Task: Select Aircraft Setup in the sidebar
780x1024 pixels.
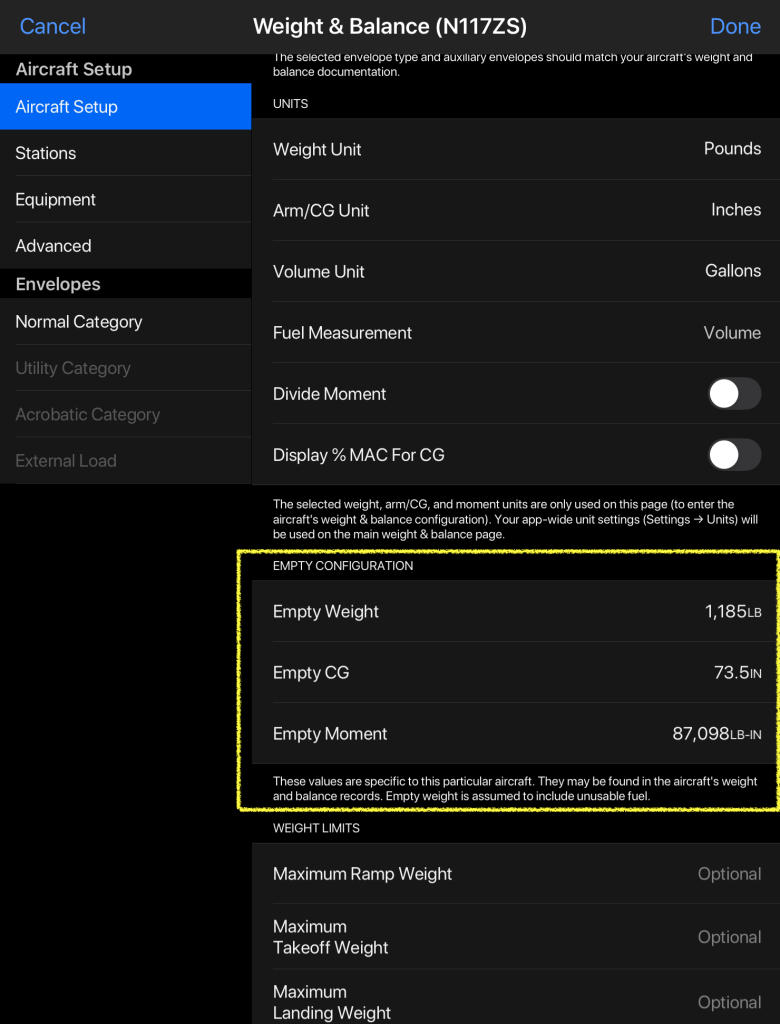Action: point(125,107)
